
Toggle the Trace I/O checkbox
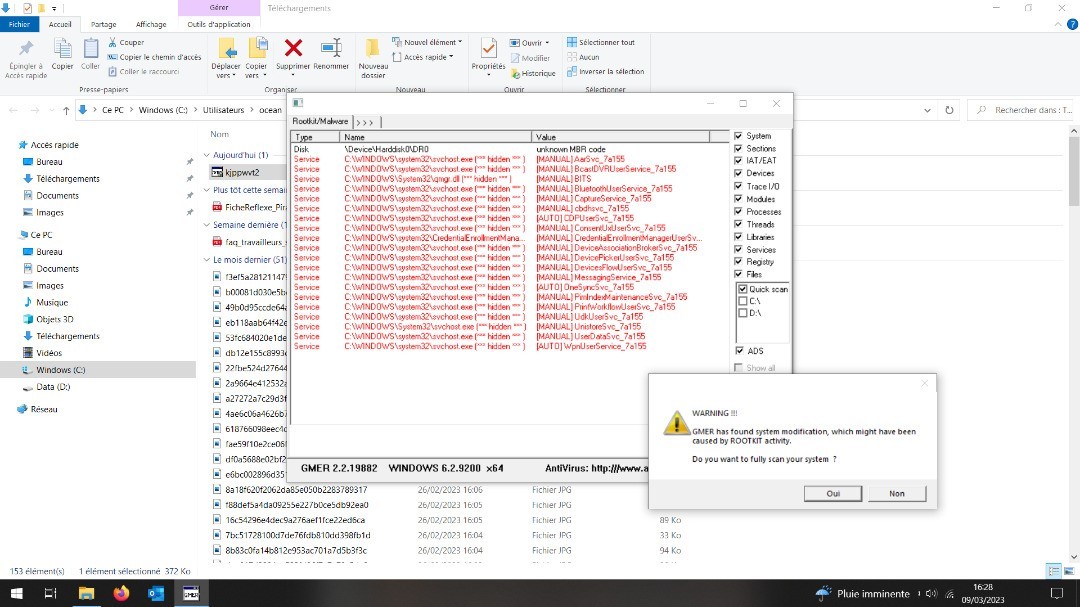pyautogui.click(x=738, y=186)
